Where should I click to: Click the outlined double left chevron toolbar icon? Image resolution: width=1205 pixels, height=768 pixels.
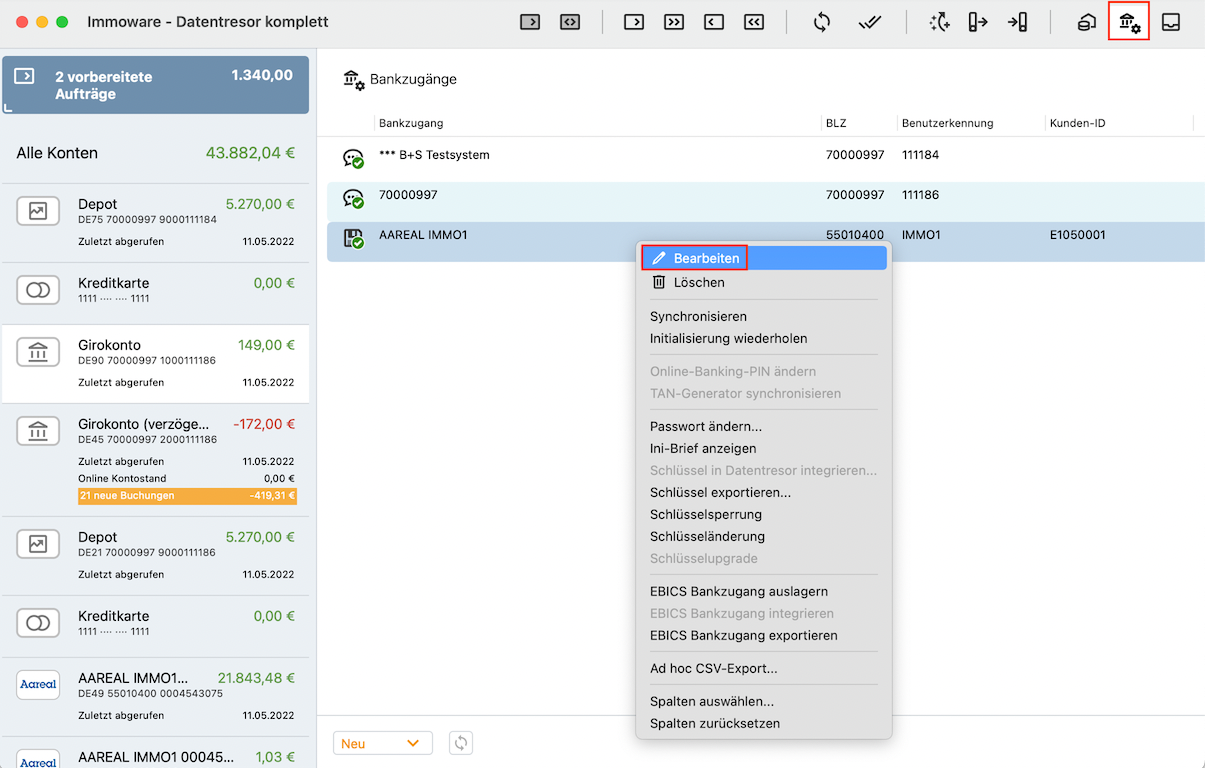click(x=754, y=22)
